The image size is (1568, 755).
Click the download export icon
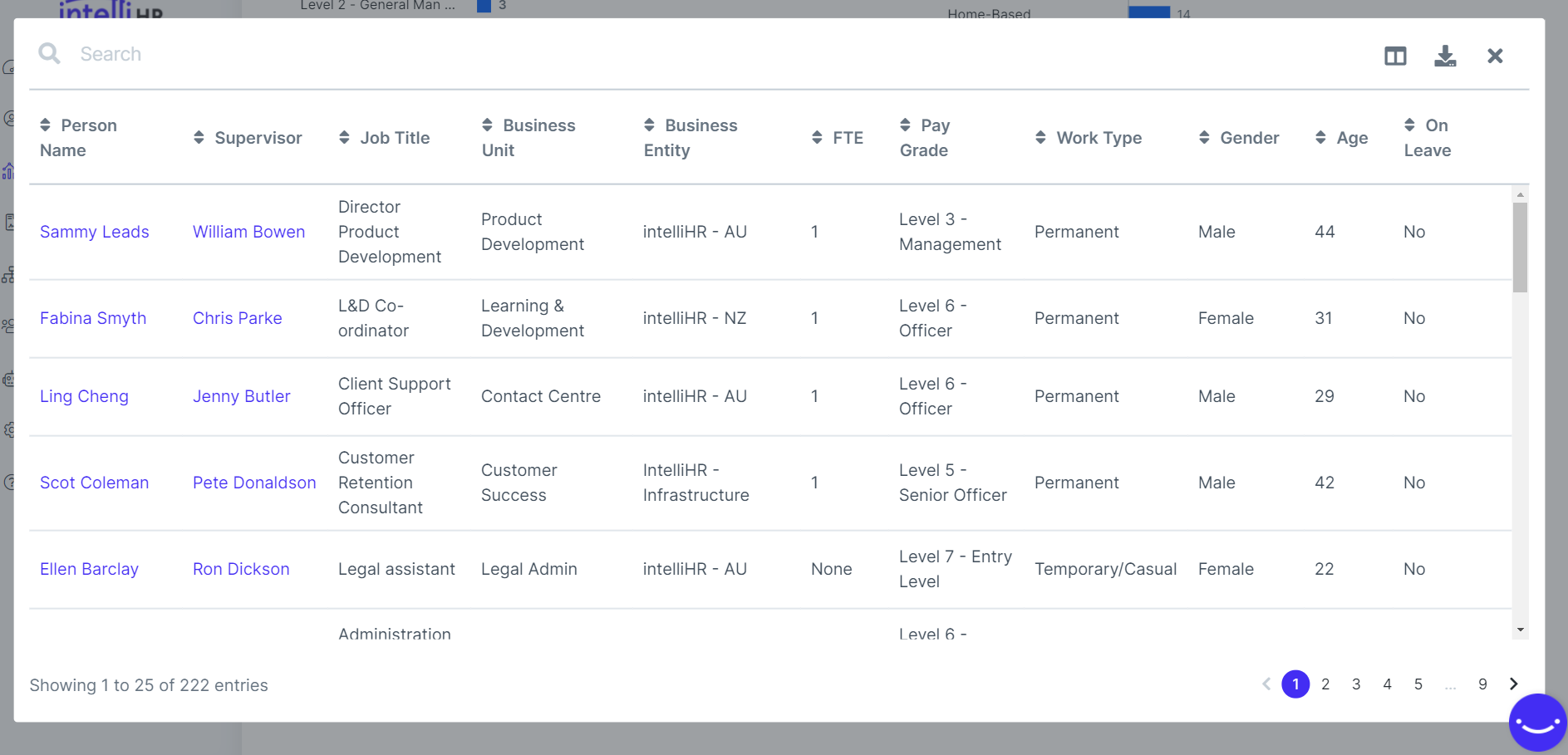point(1445,56)
